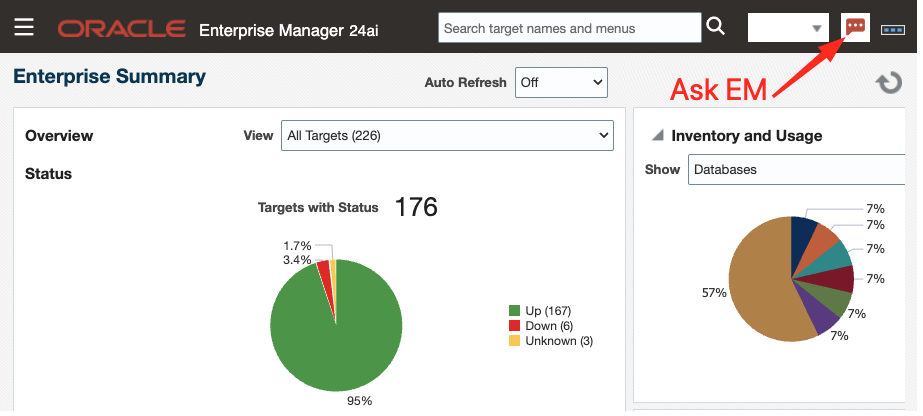Open the View All Targets dropdown
The width and height of the screenshot is (923, 416).
pyautogui.click(x=447, y=135)
